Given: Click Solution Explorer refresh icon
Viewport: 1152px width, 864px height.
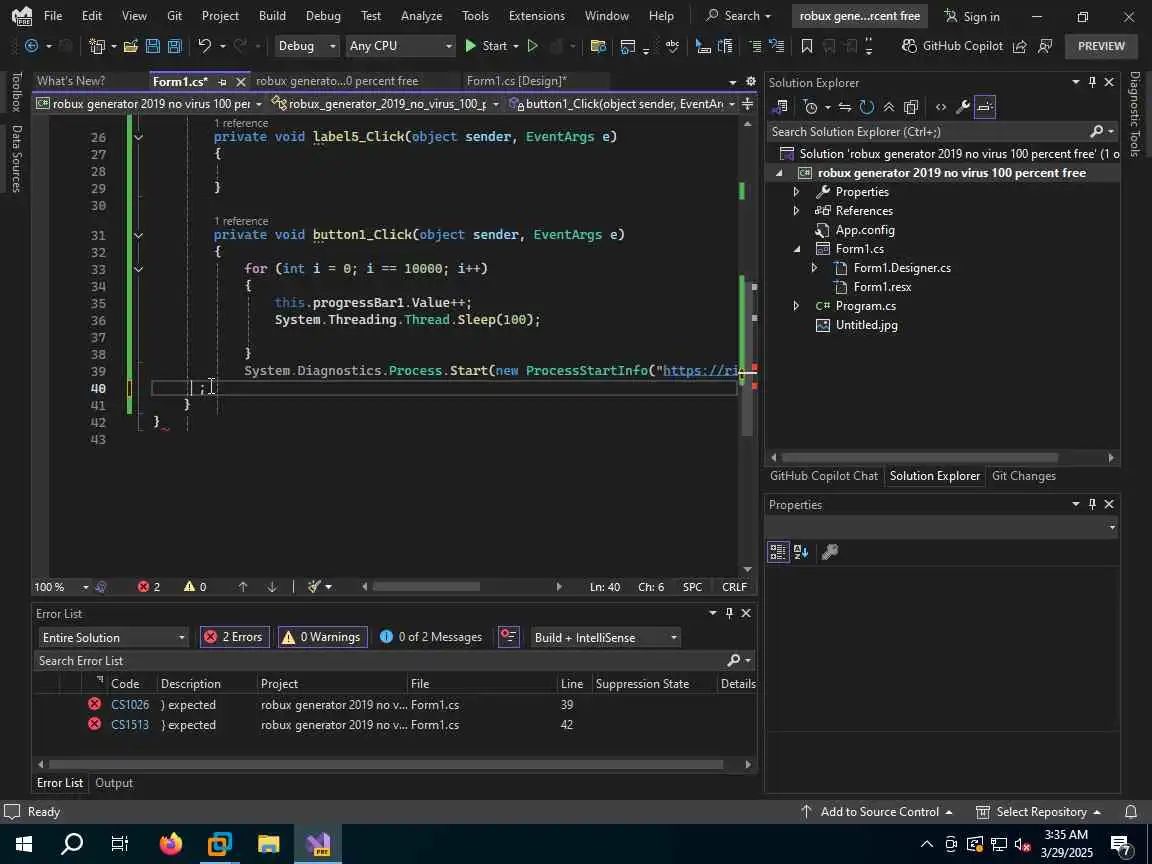Looking at the screenshot, I should point(867,107).
